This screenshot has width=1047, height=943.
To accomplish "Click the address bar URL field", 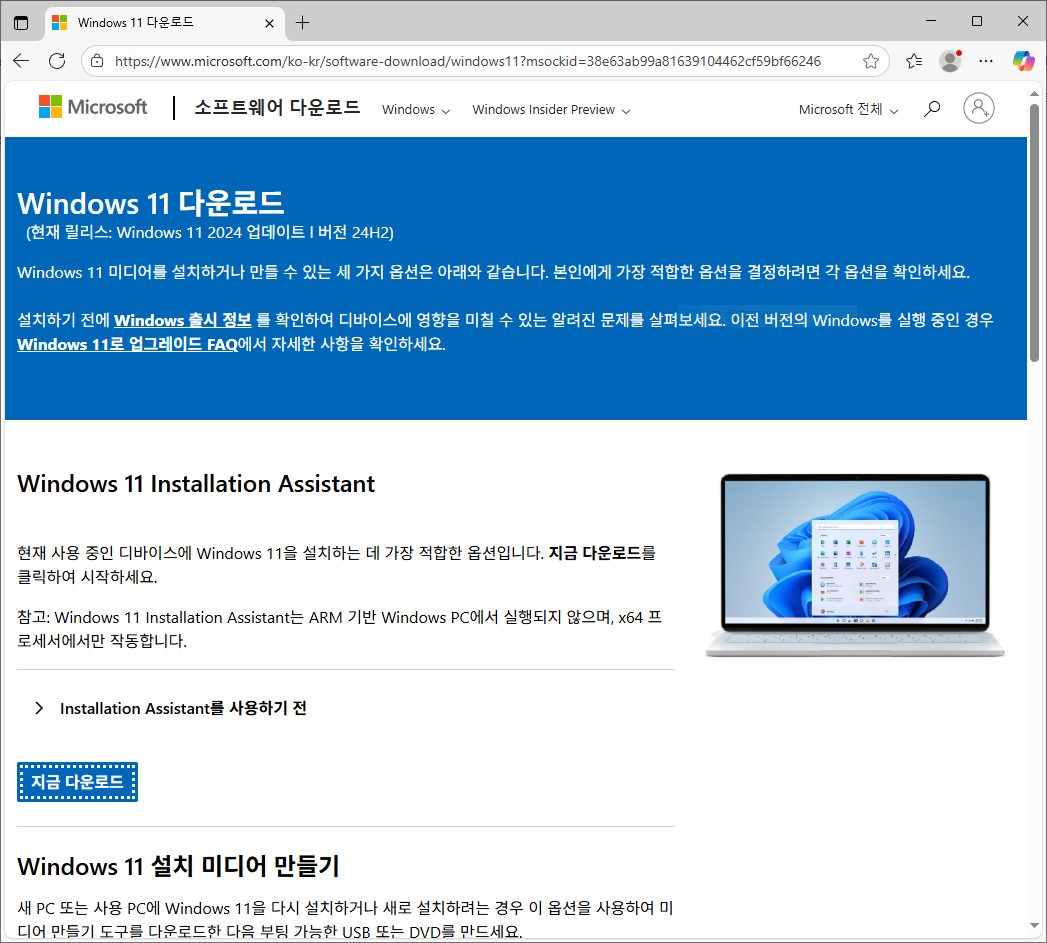I will pyautogui.click(x=467, y=61).
